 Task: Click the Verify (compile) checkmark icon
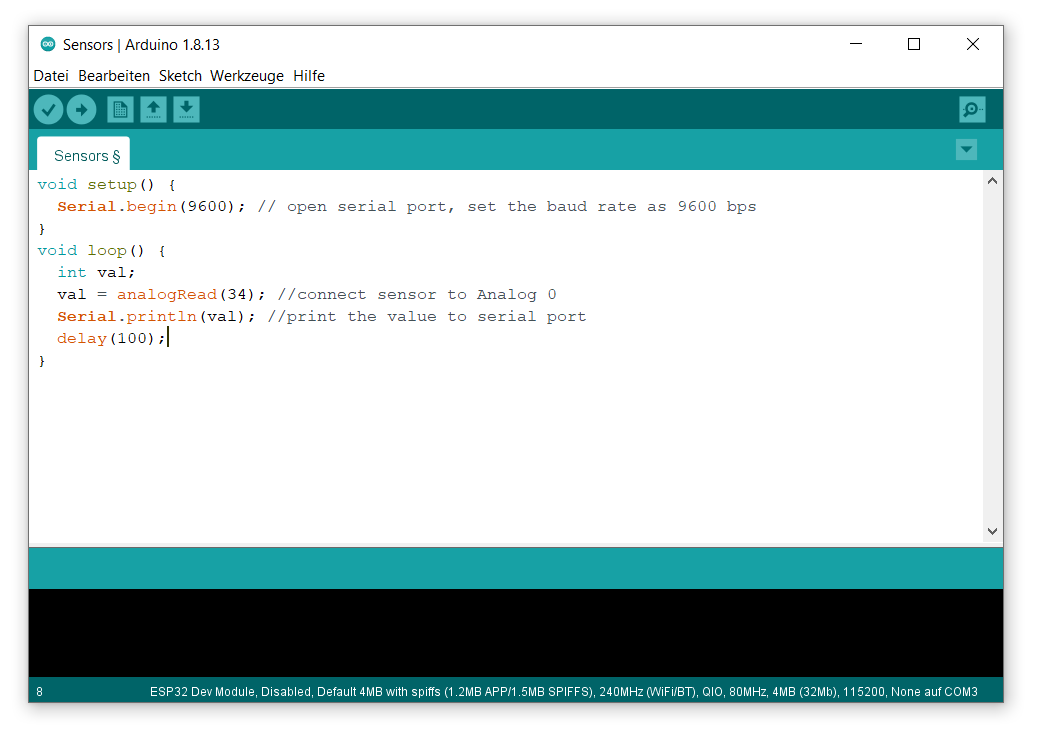click(x=48, y=109)
